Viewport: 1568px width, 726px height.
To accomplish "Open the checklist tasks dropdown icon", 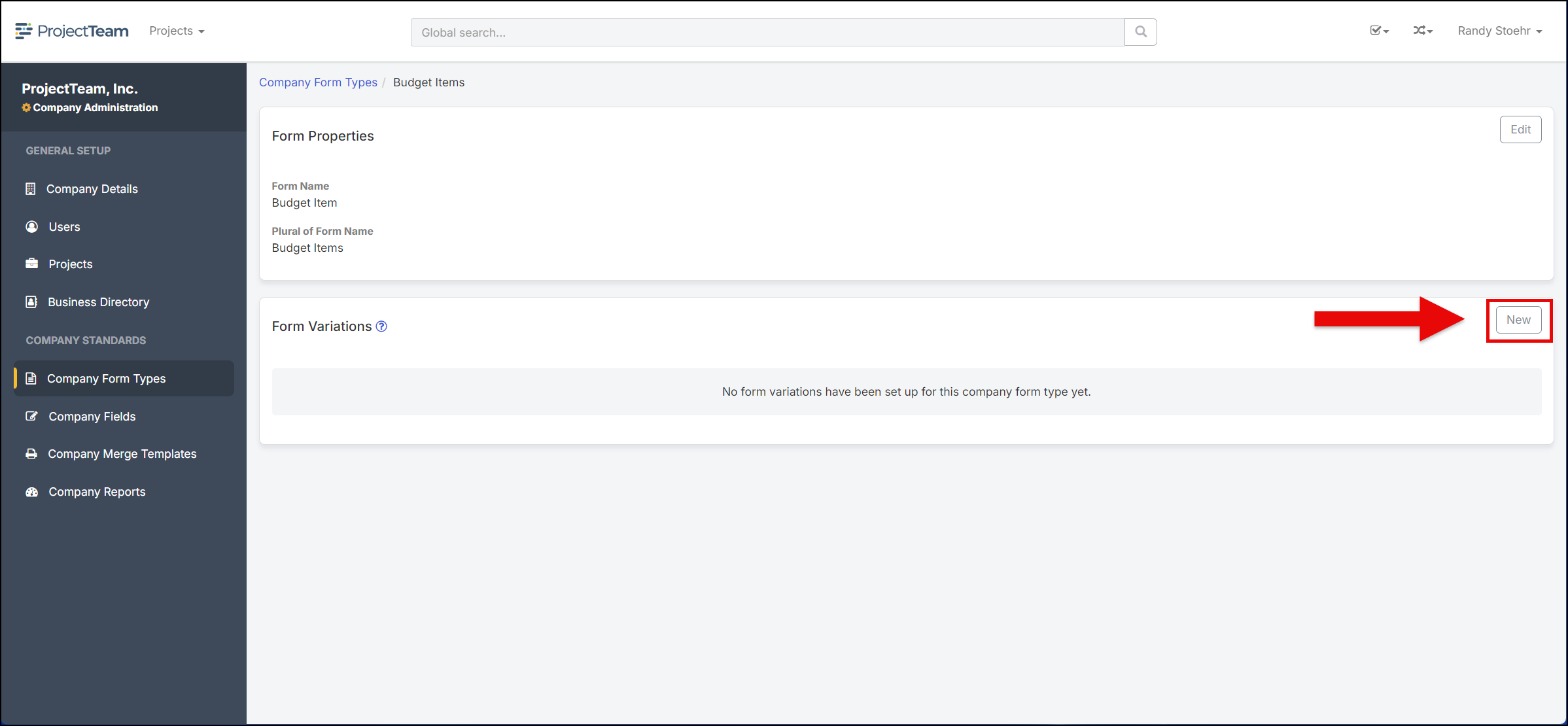I will [1379, 31].
